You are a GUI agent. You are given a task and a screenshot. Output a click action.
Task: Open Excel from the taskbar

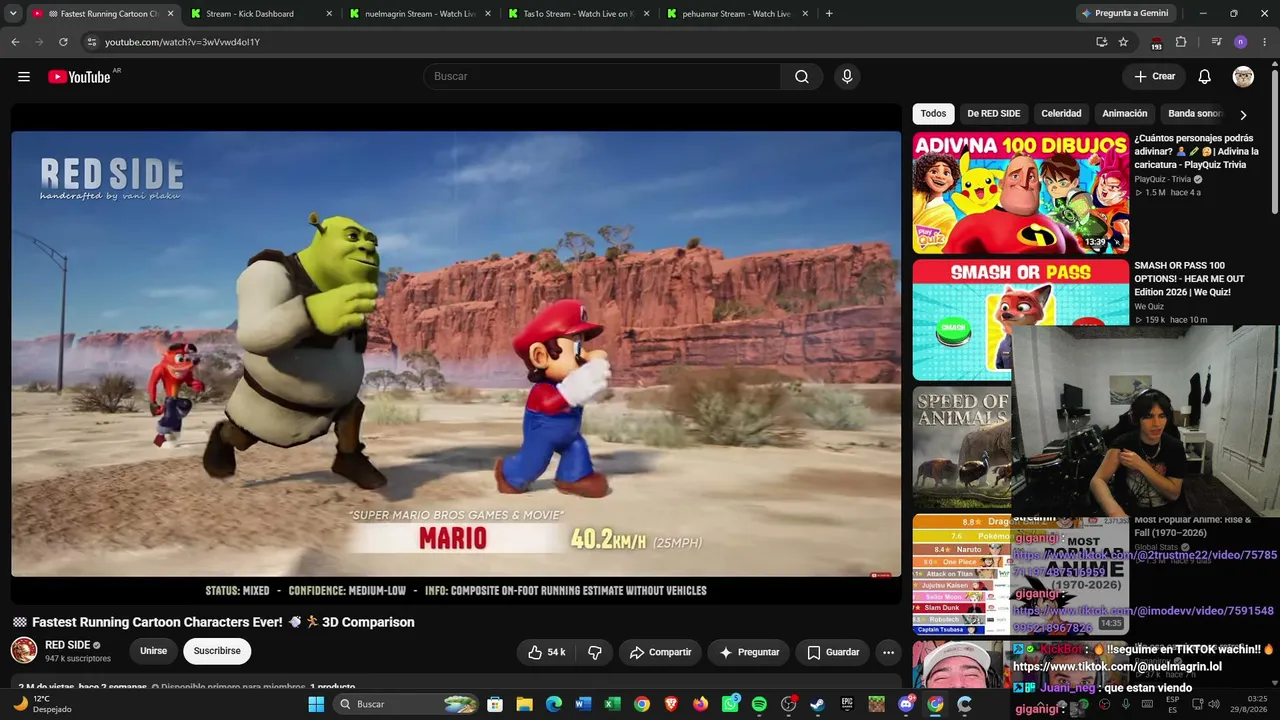point(613,704)
